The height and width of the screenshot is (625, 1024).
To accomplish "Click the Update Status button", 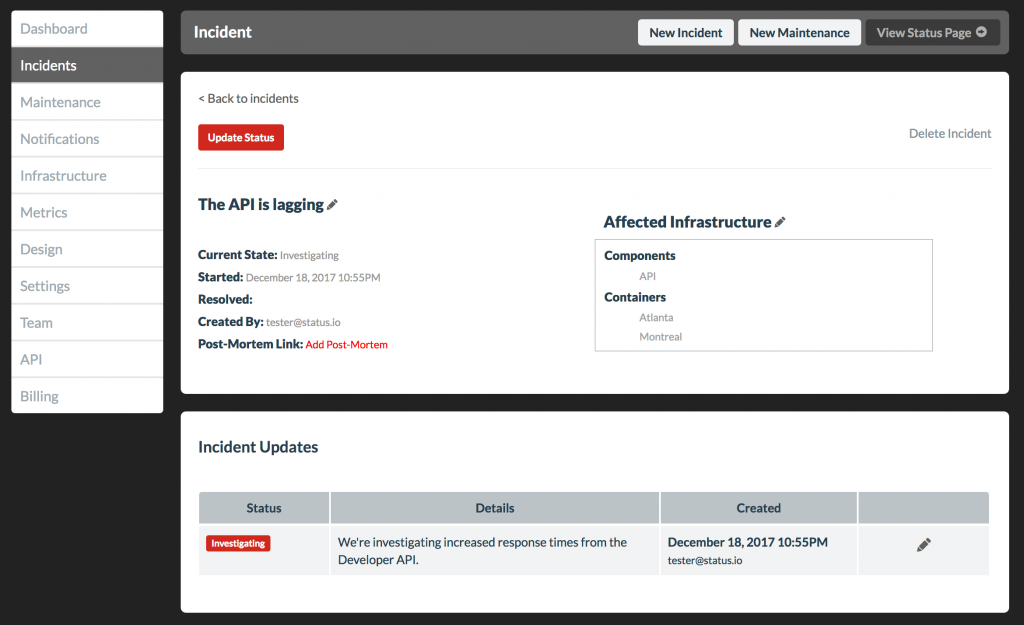I will tap(240, 137).
